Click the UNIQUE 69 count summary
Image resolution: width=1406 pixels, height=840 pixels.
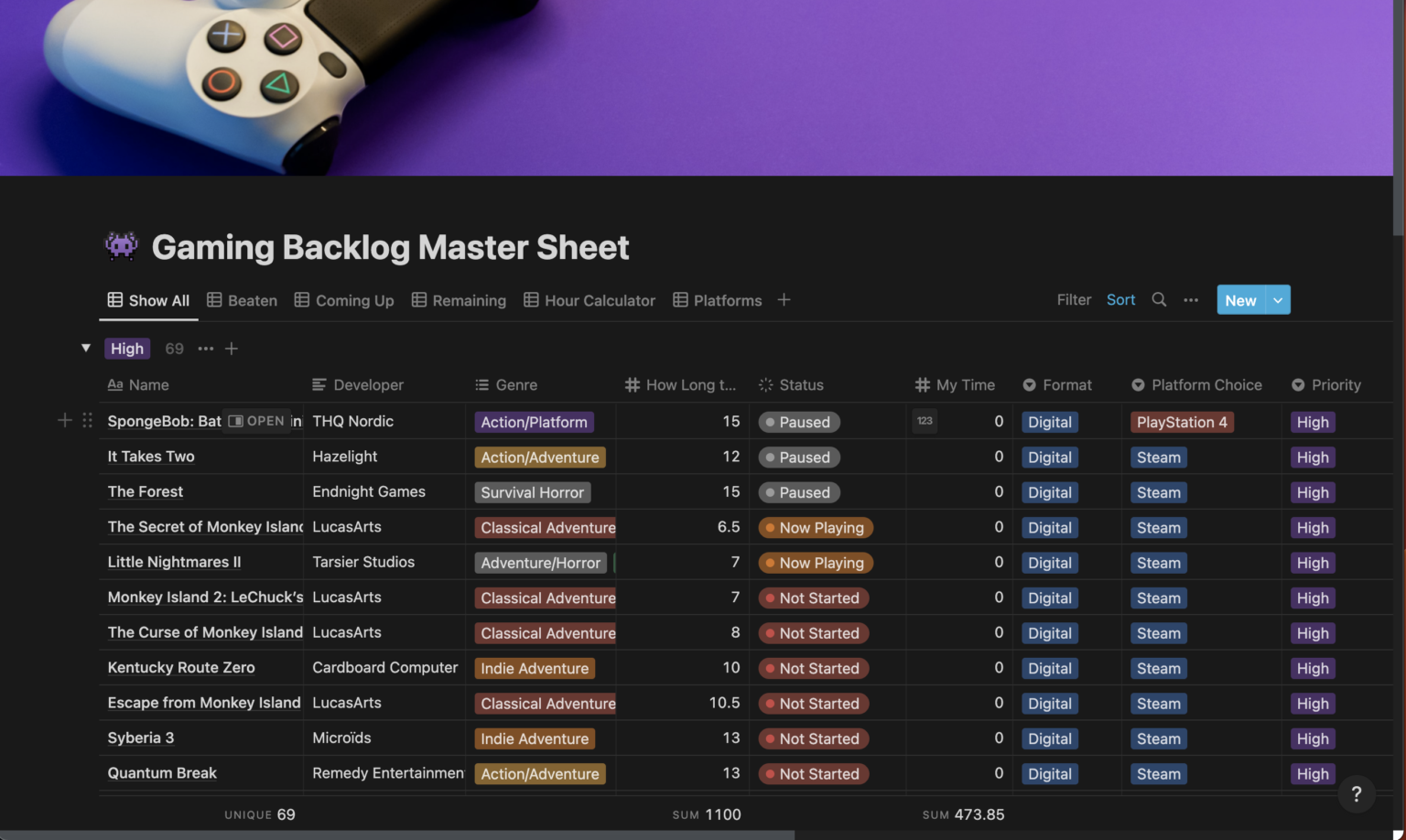pos(260,814)
